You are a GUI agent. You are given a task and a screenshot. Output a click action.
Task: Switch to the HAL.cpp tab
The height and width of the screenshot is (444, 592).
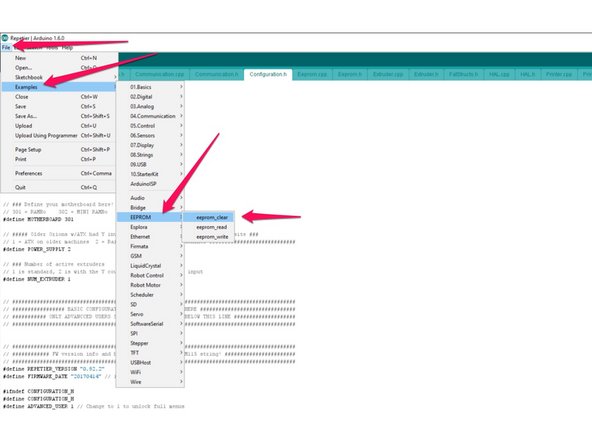click(x=499, y=74)
